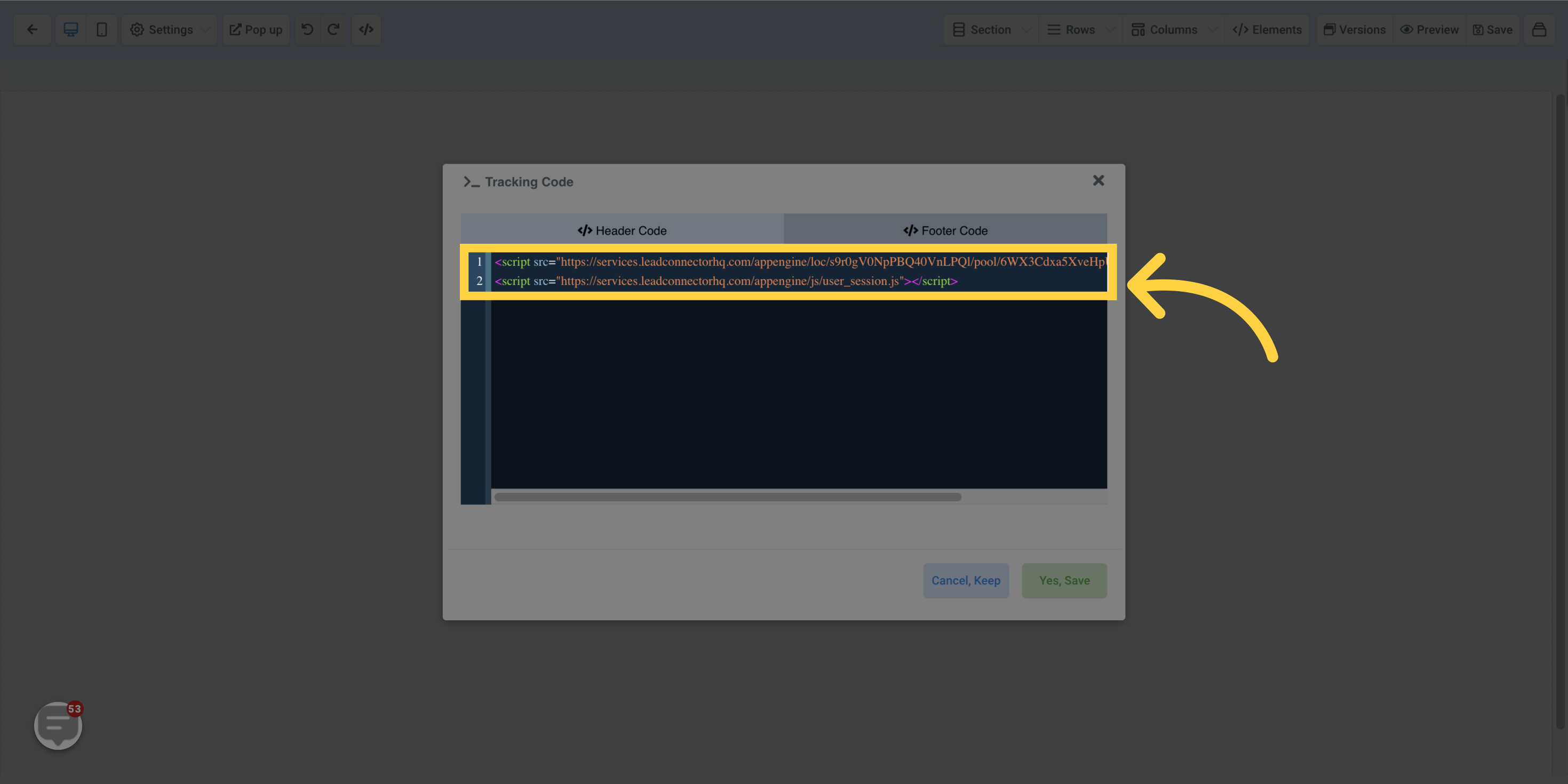
Task: Click the Tracking Code close icon
Action: tap(1098, 180)
